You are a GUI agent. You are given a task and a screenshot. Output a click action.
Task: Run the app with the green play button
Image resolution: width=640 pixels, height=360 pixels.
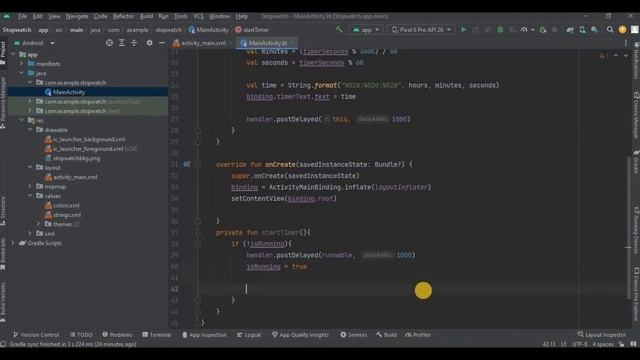(463, 30)
